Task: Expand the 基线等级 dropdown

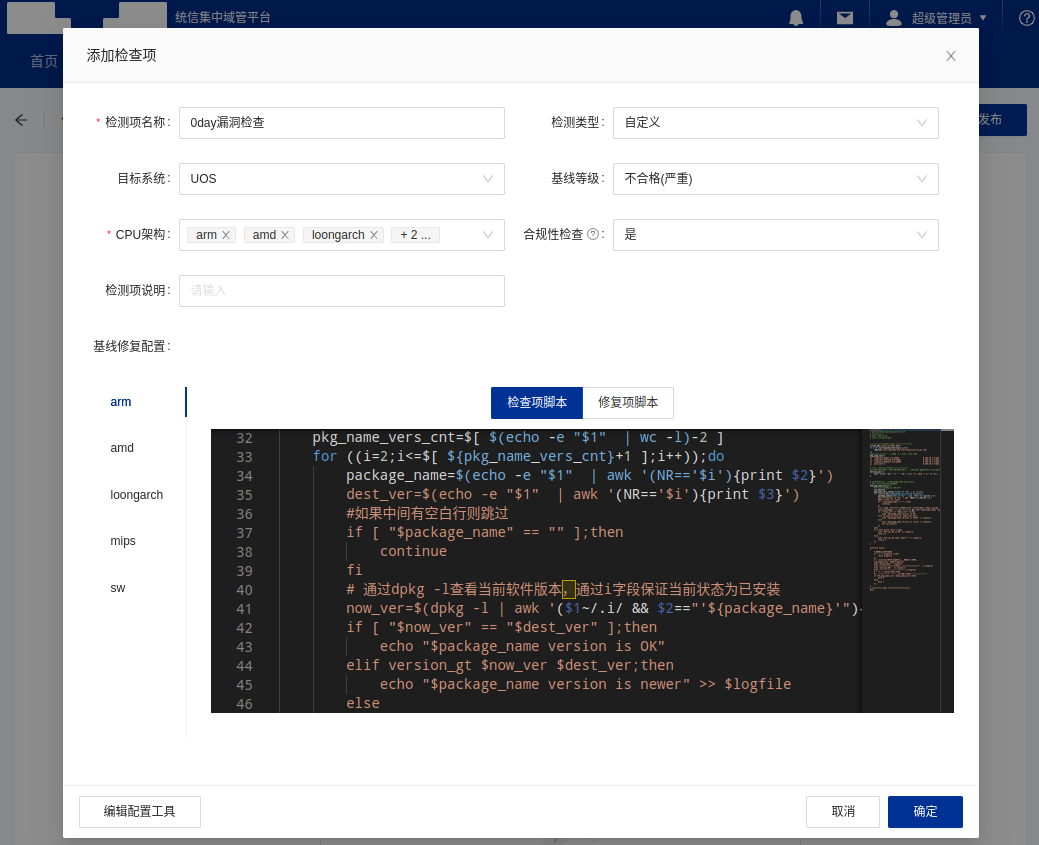Action: (775, 179)
